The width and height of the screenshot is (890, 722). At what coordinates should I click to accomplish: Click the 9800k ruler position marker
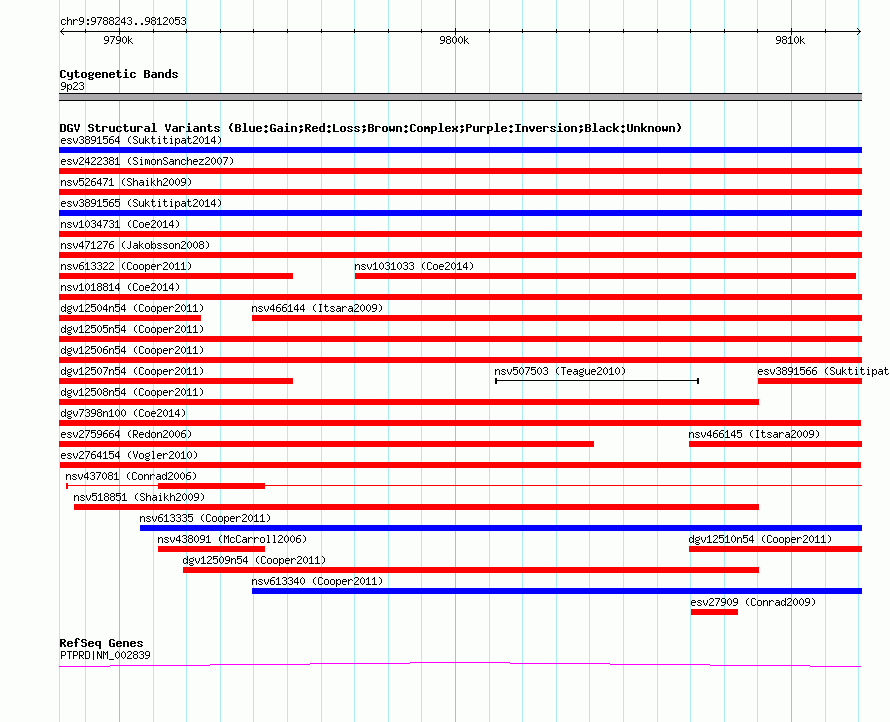[x=454, y=40]
